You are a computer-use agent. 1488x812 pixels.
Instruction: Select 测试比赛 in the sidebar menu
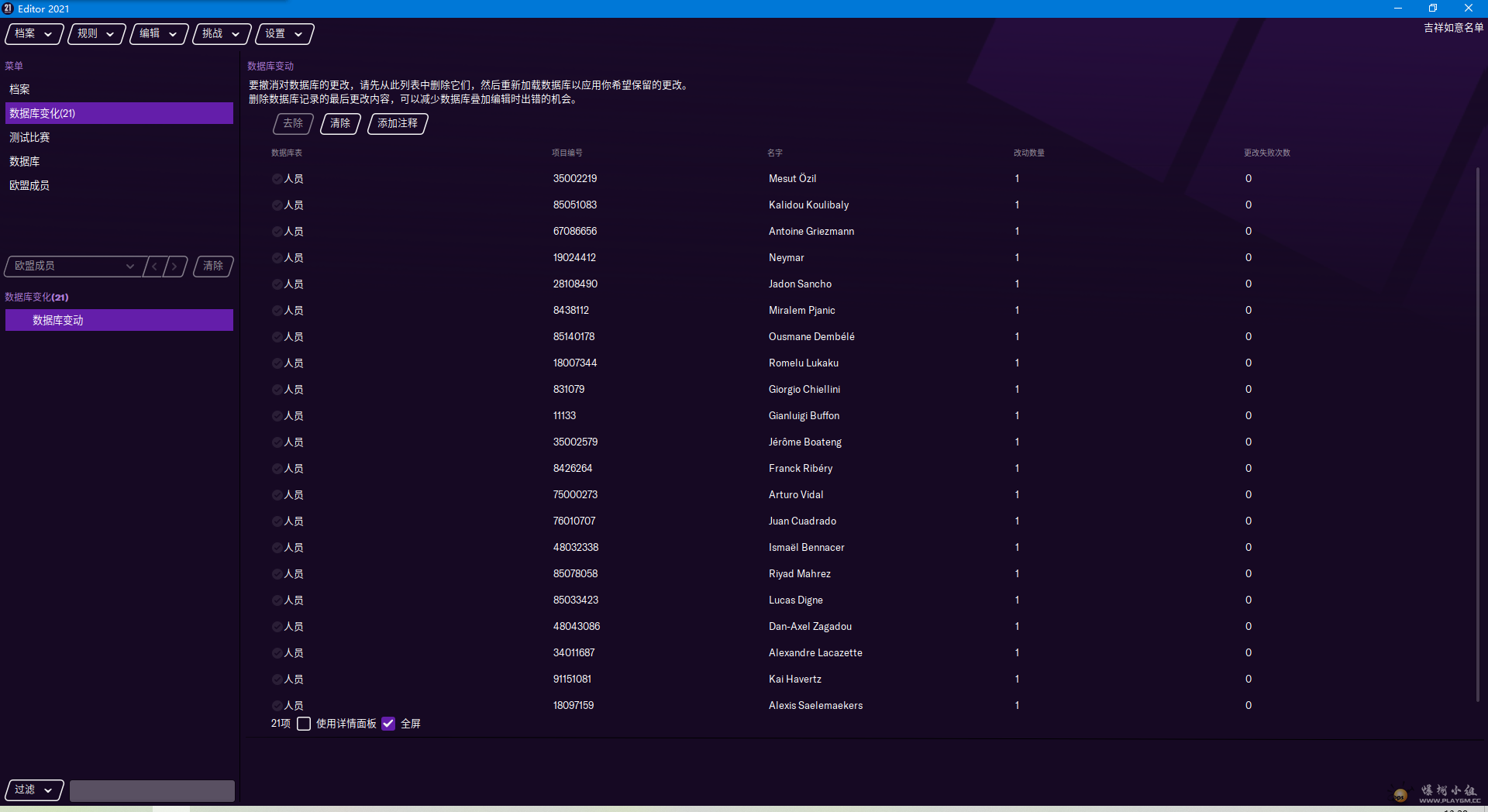(29, 137)
